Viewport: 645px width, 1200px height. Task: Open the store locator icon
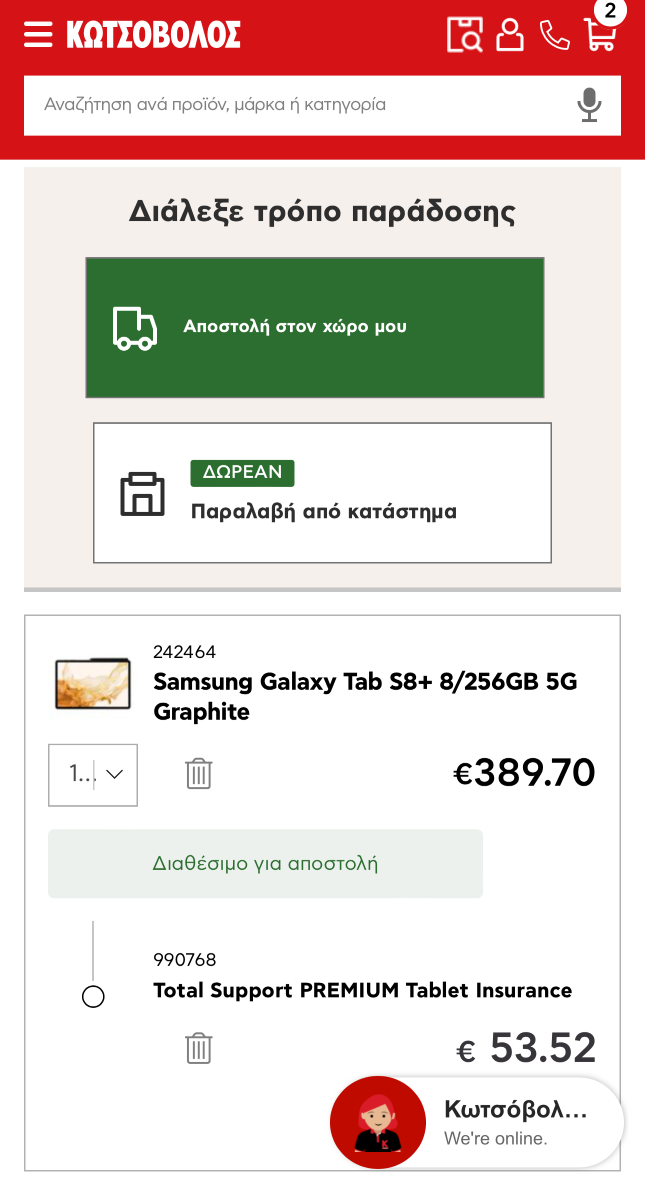point(464,35)
